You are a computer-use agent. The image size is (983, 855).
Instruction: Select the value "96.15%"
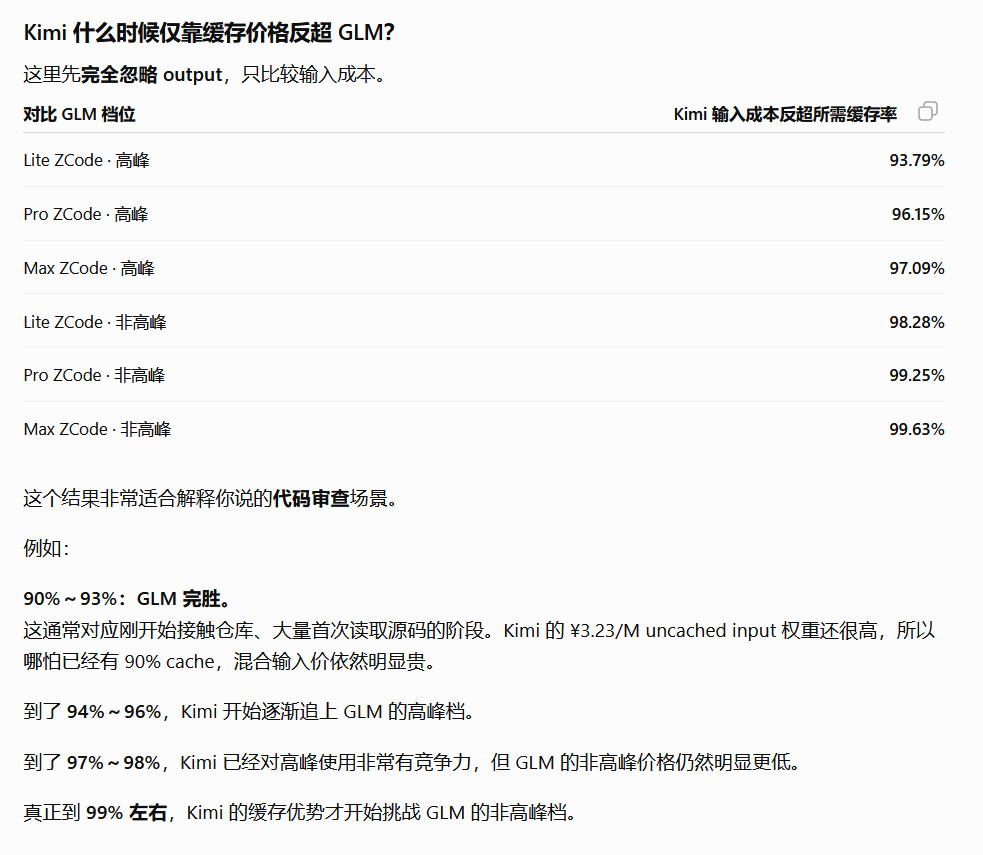point(918,214)
